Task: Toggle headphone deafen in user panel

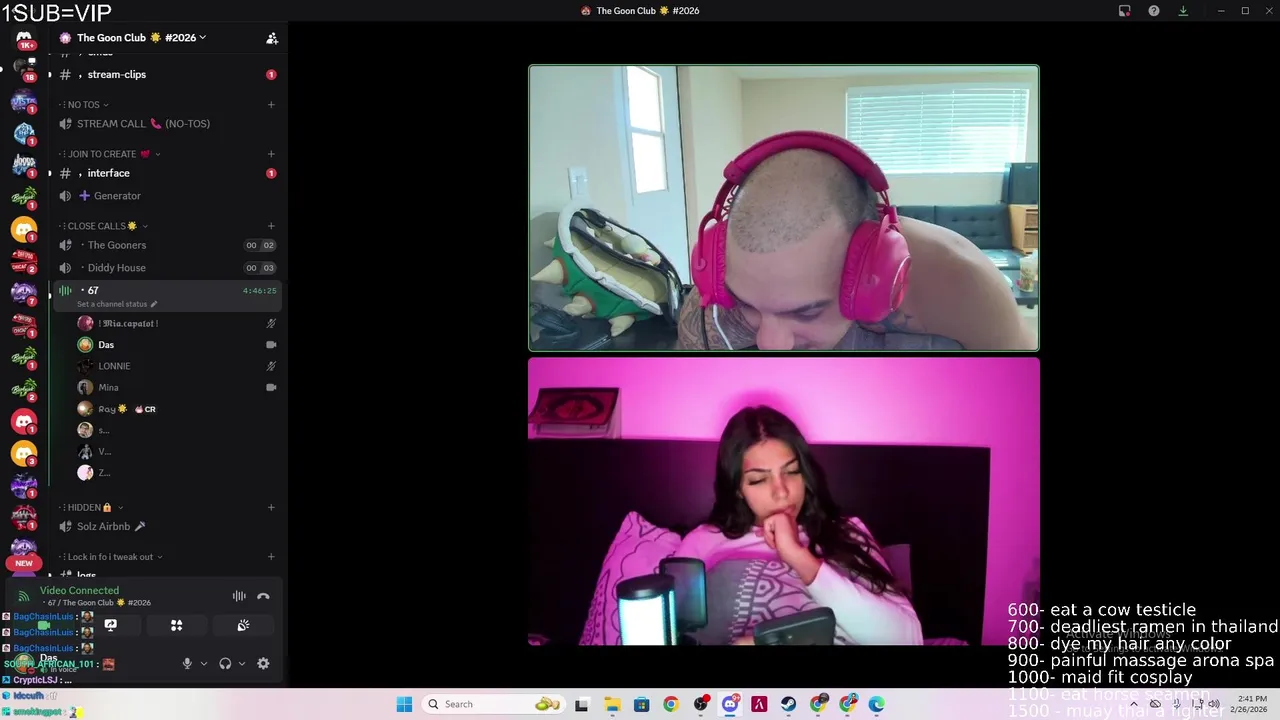Action: (225, 663)
